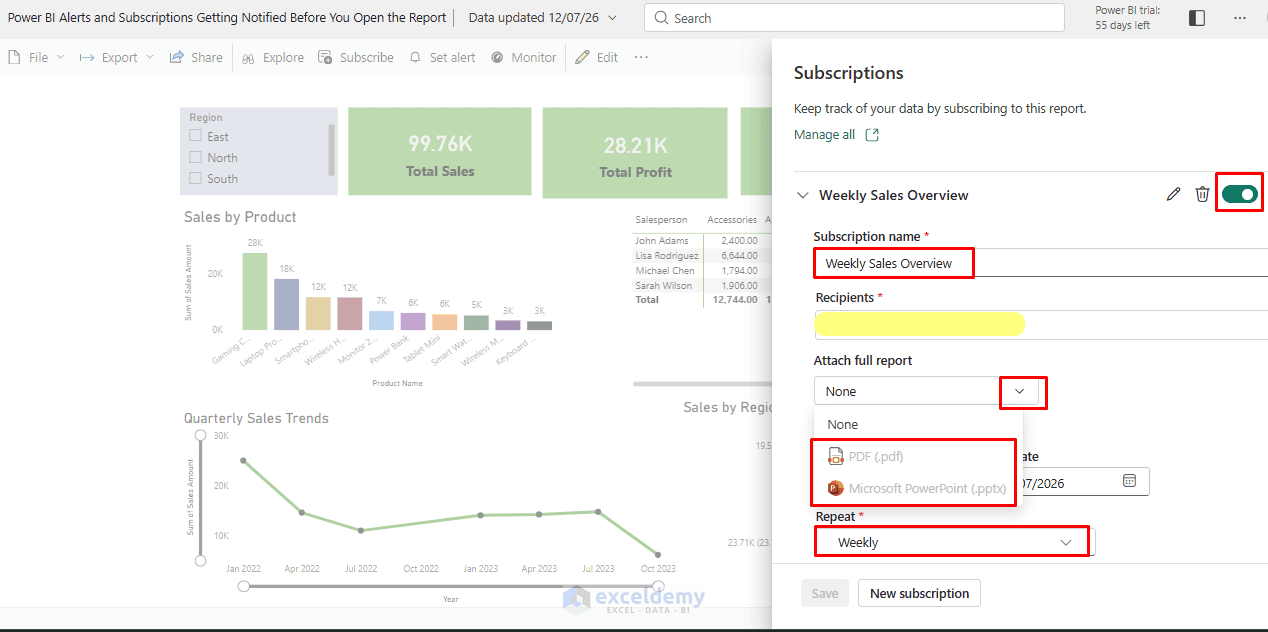Click the Michael Chen table row
This screenshot has width=1268, height=632.
702,270
